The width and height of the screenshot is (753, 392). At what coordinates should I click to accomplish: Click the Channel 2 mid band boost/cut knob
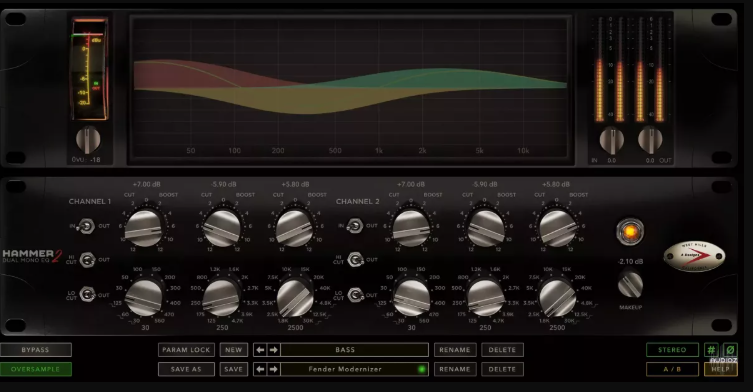[486, 228]
